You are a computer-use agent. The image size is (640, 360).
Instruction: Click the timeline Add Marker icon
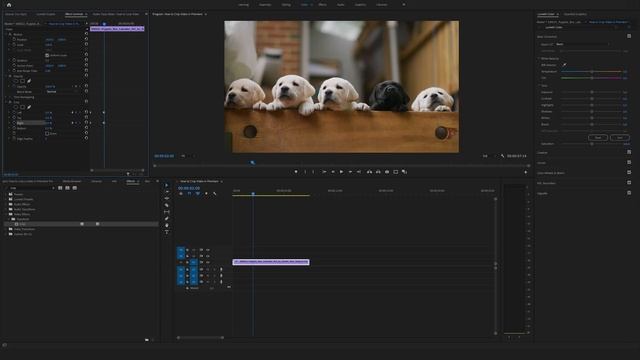coord(206,193)
